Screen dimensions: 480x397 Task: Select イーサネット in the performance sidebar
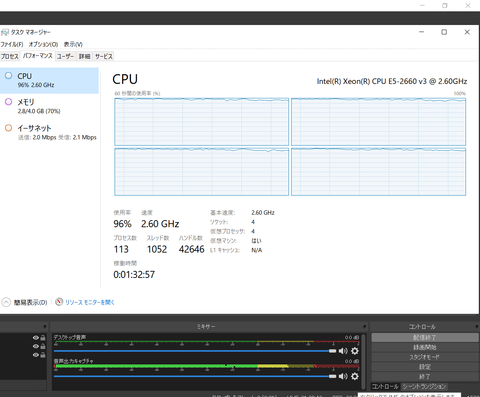49,132
